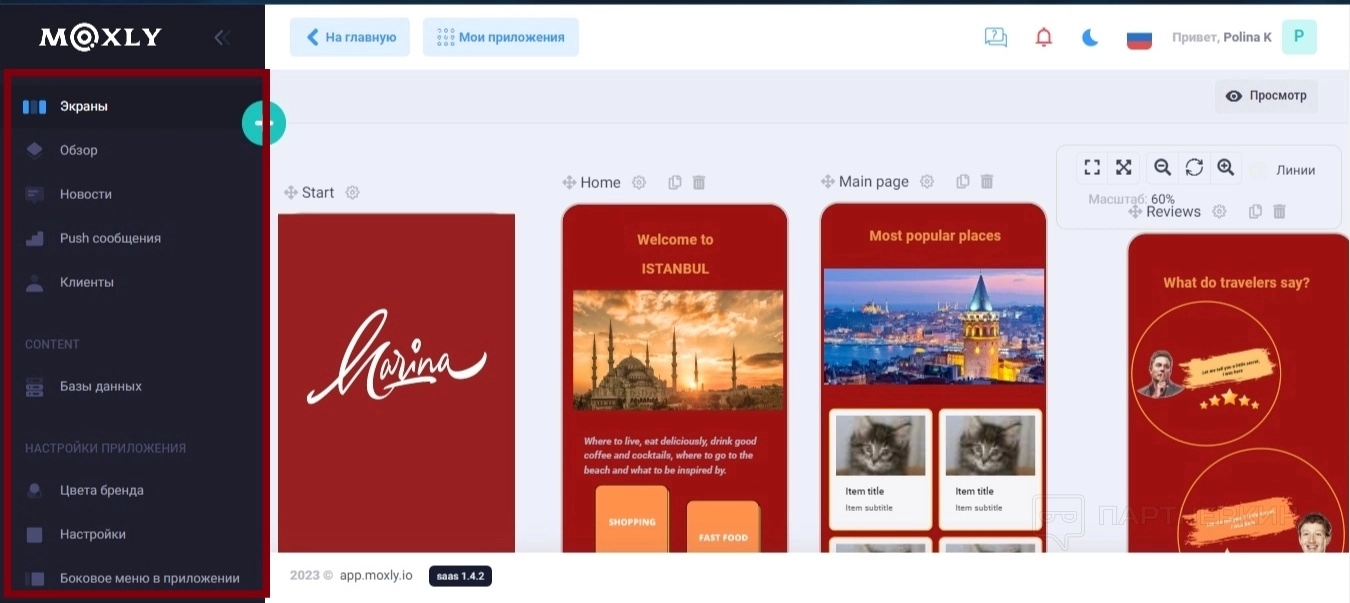The image size is (1350, 603).
Task: Click the Просмотр preview button
Action: 1266,96
